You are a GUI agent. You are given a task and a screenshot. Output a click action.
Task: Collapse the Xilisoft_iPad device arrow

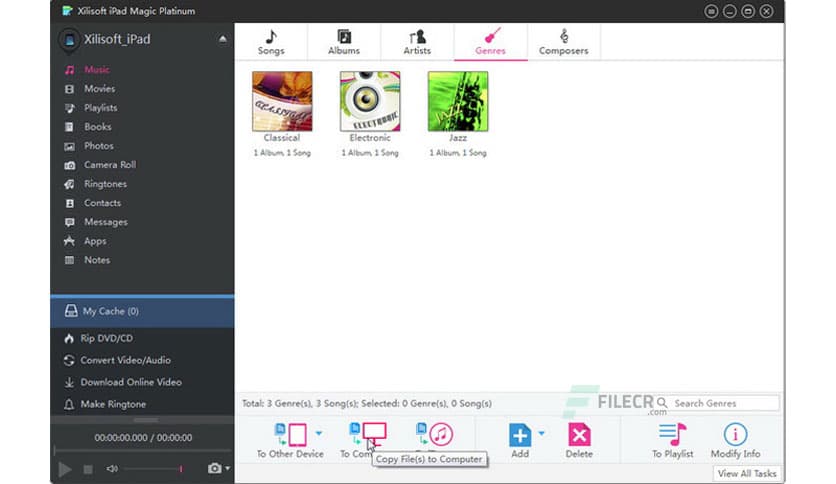pyautogui.click(x=222, y=39)
